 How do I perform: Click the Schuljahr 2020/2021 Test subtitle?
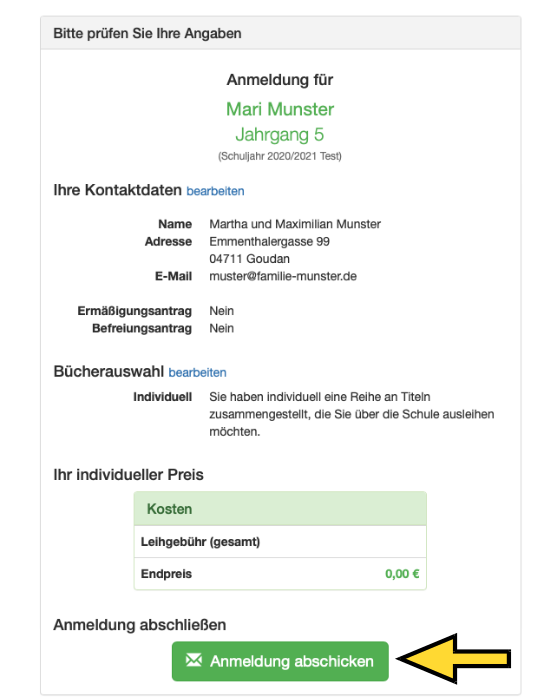click(x=280, y=156)
